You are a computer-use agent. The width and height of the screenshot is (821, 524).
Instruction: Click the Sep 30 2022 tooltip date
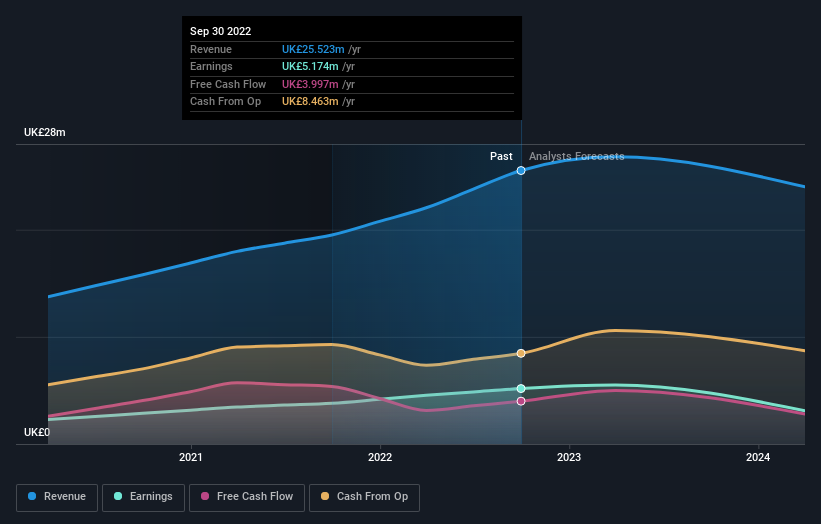click(x=220, y=31)
